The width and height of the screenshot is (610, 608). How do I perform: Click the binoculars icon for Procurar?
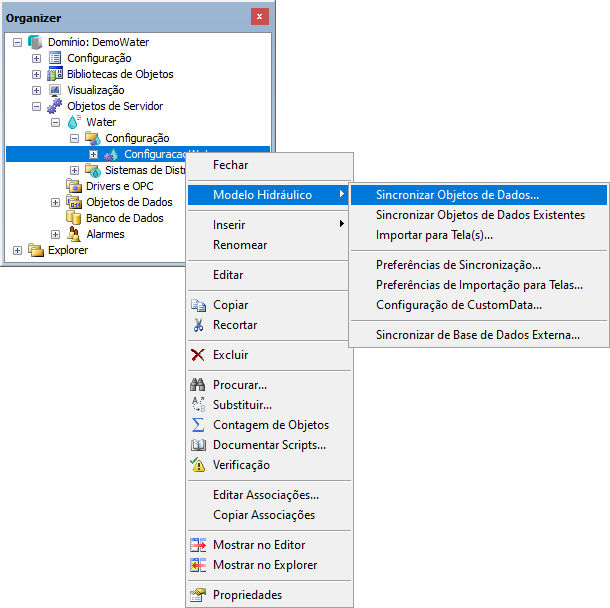tap(198, 385)
